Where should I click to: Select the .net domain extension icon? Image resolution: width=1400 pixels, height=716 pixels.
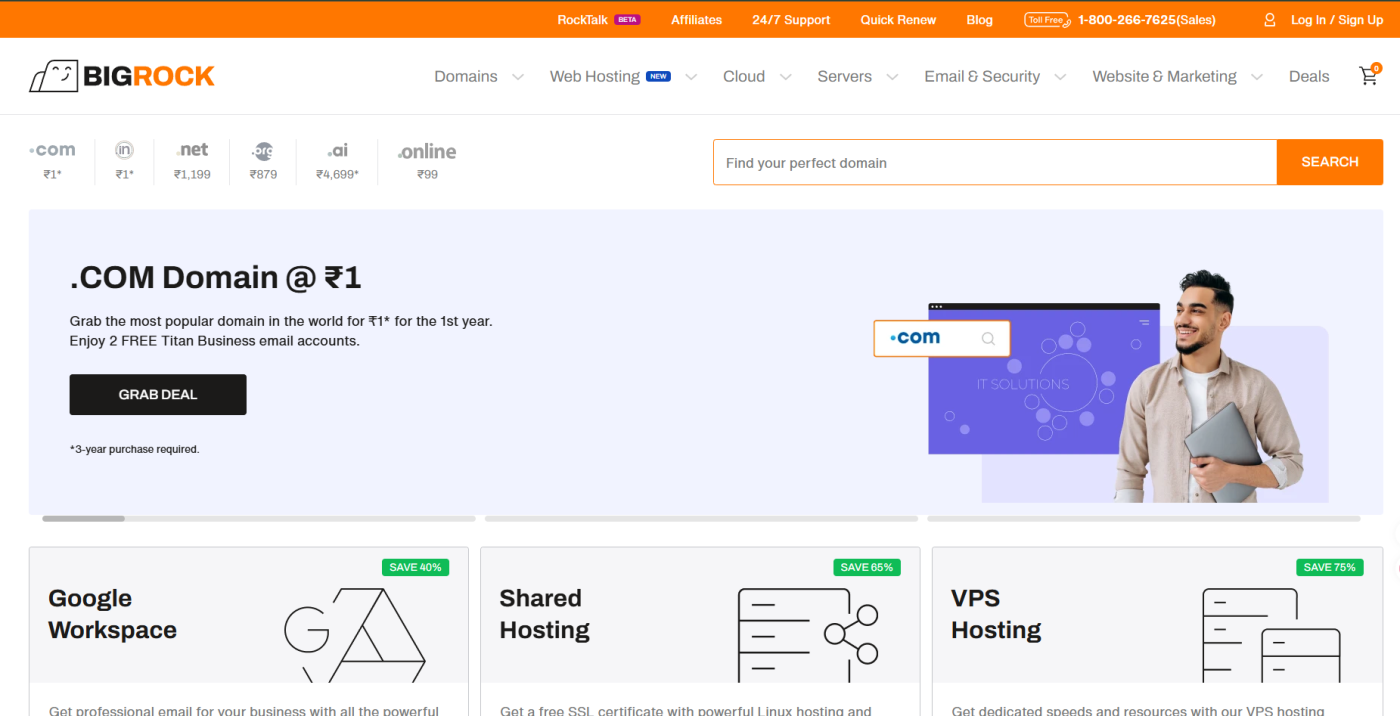192,150
